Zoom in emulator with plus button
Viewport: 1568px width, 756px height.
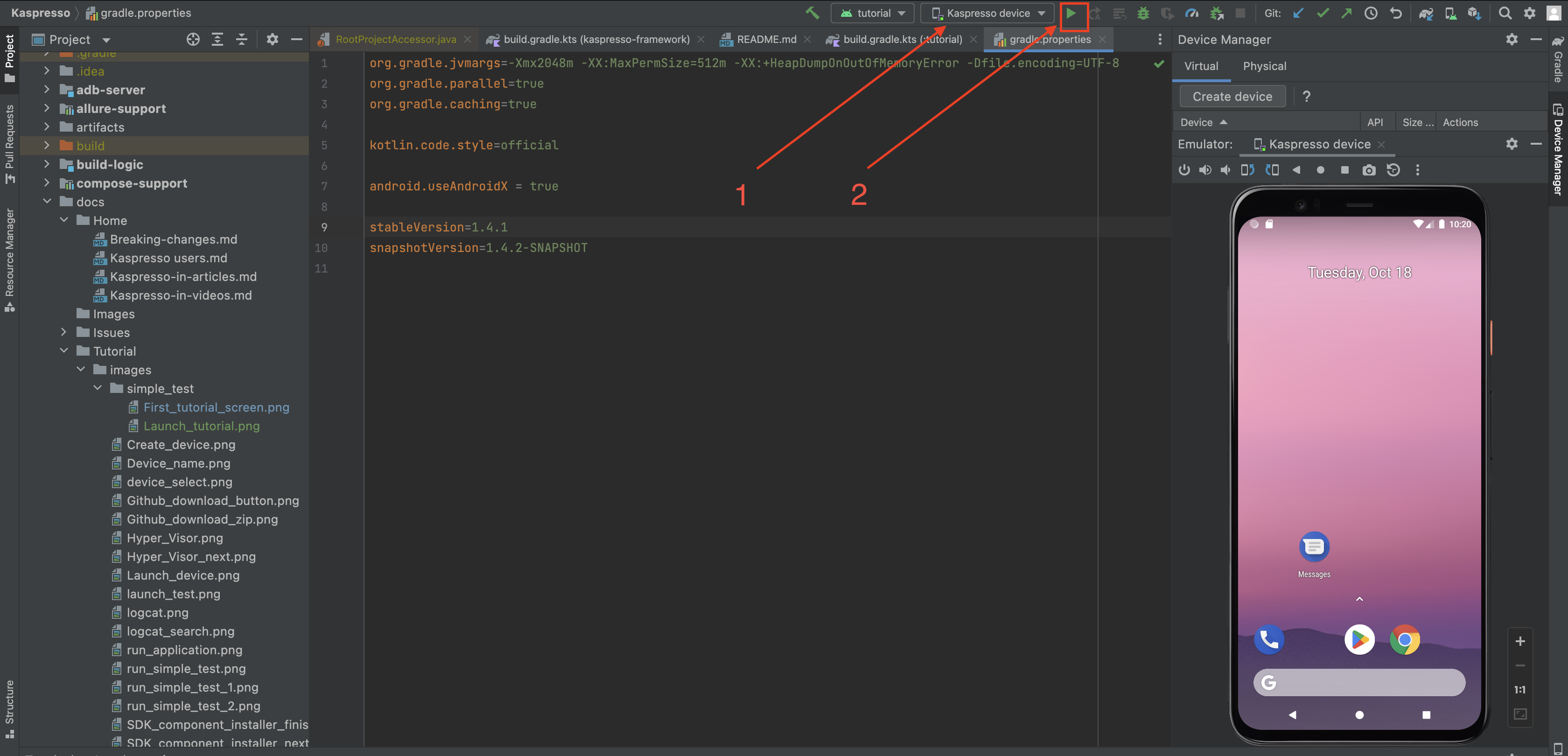(1520, 641)
